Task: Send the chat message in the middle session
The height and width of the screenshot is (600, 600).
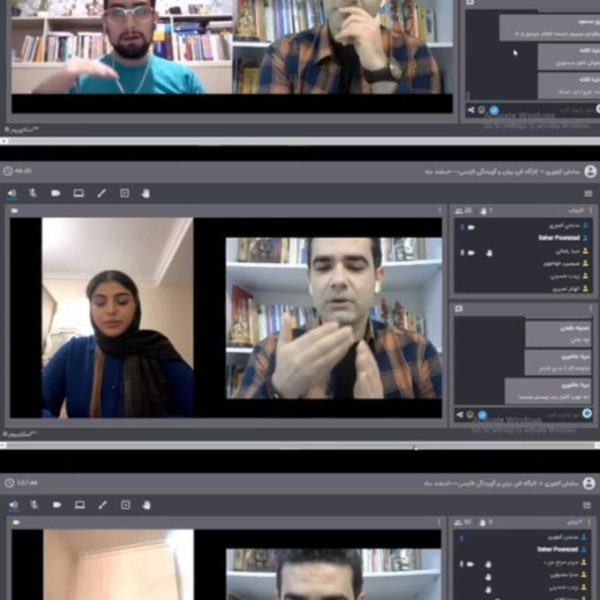Action: tap(460, 414)
